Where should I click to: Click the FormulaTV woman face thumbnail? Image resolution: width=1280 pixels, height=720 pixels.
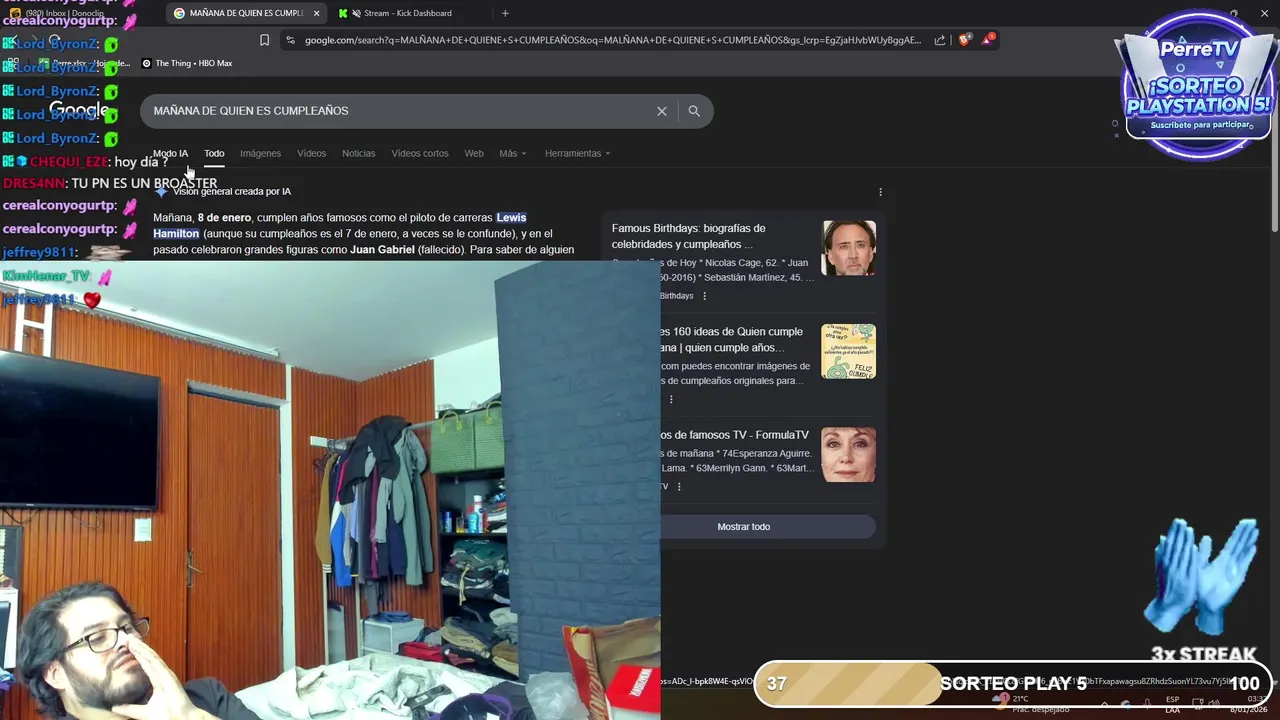point(848,455)
